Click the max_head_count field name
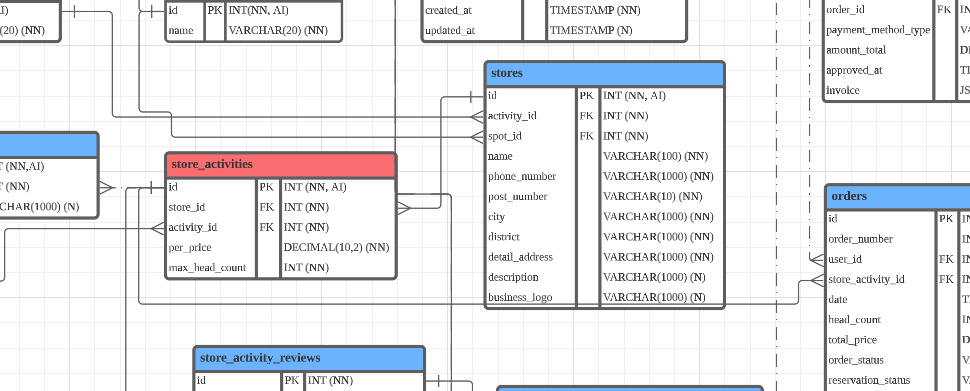 (x=207, y=268)
